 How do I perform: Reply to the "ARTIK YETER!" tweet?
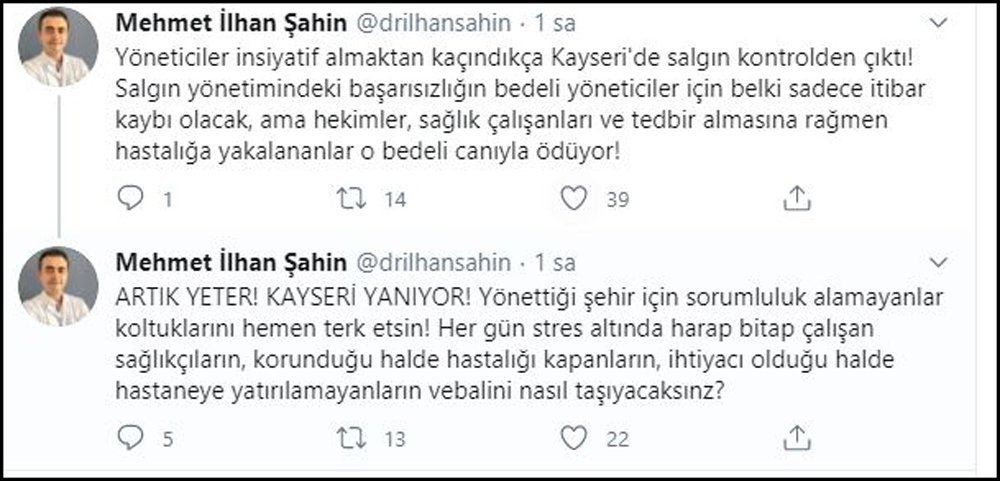[x=131, y=437]
